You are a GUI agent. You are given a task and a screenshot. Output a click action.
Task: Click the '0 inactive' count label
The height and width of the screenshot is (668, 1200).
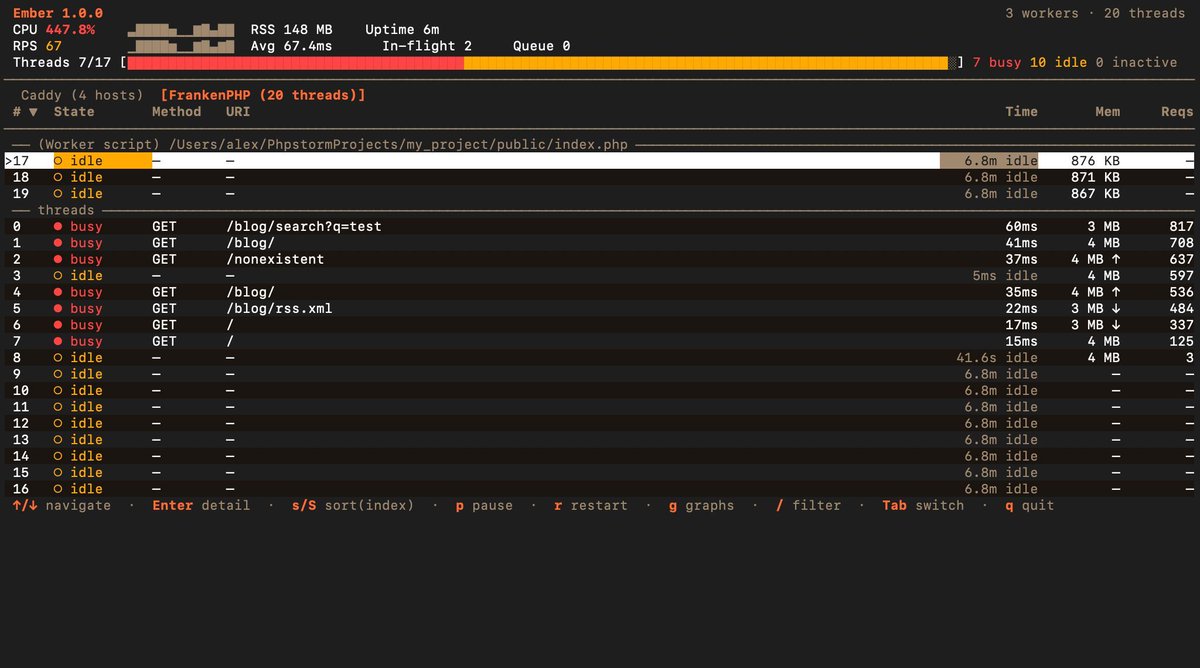(x=1136, y=62)
